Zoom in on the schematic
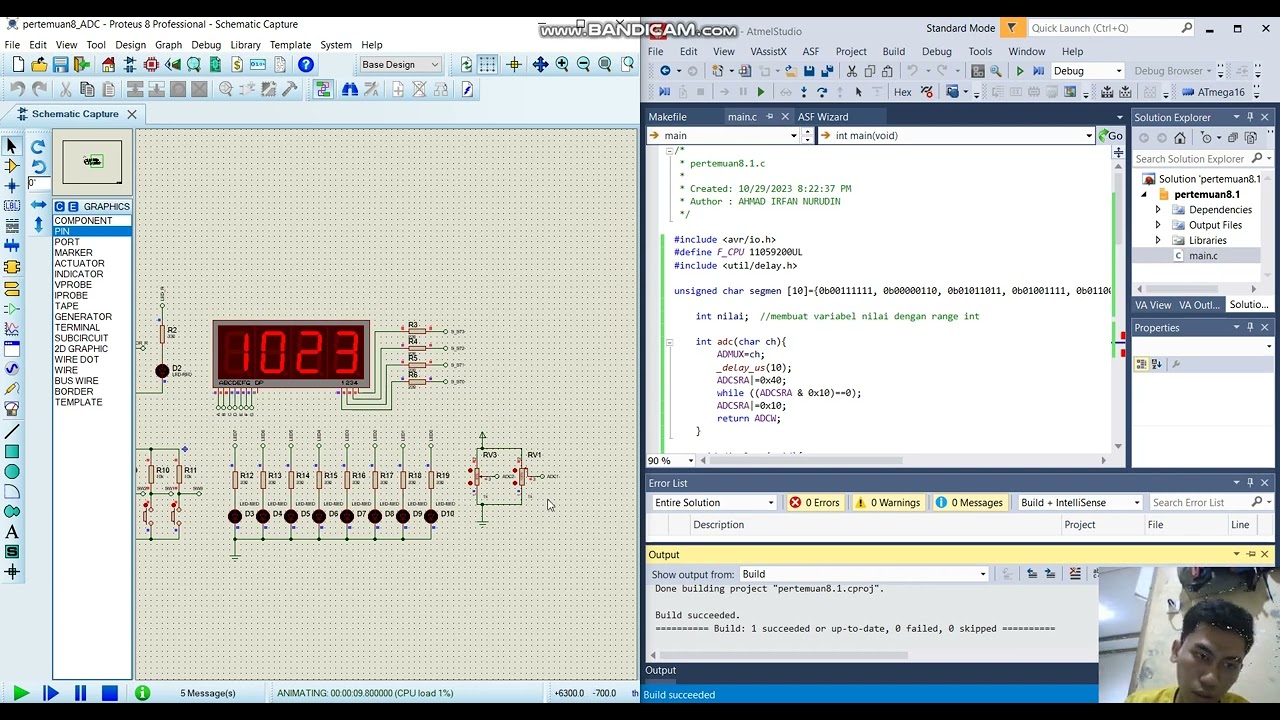This screenshot has height=720, width=1280. click(562, 65)
